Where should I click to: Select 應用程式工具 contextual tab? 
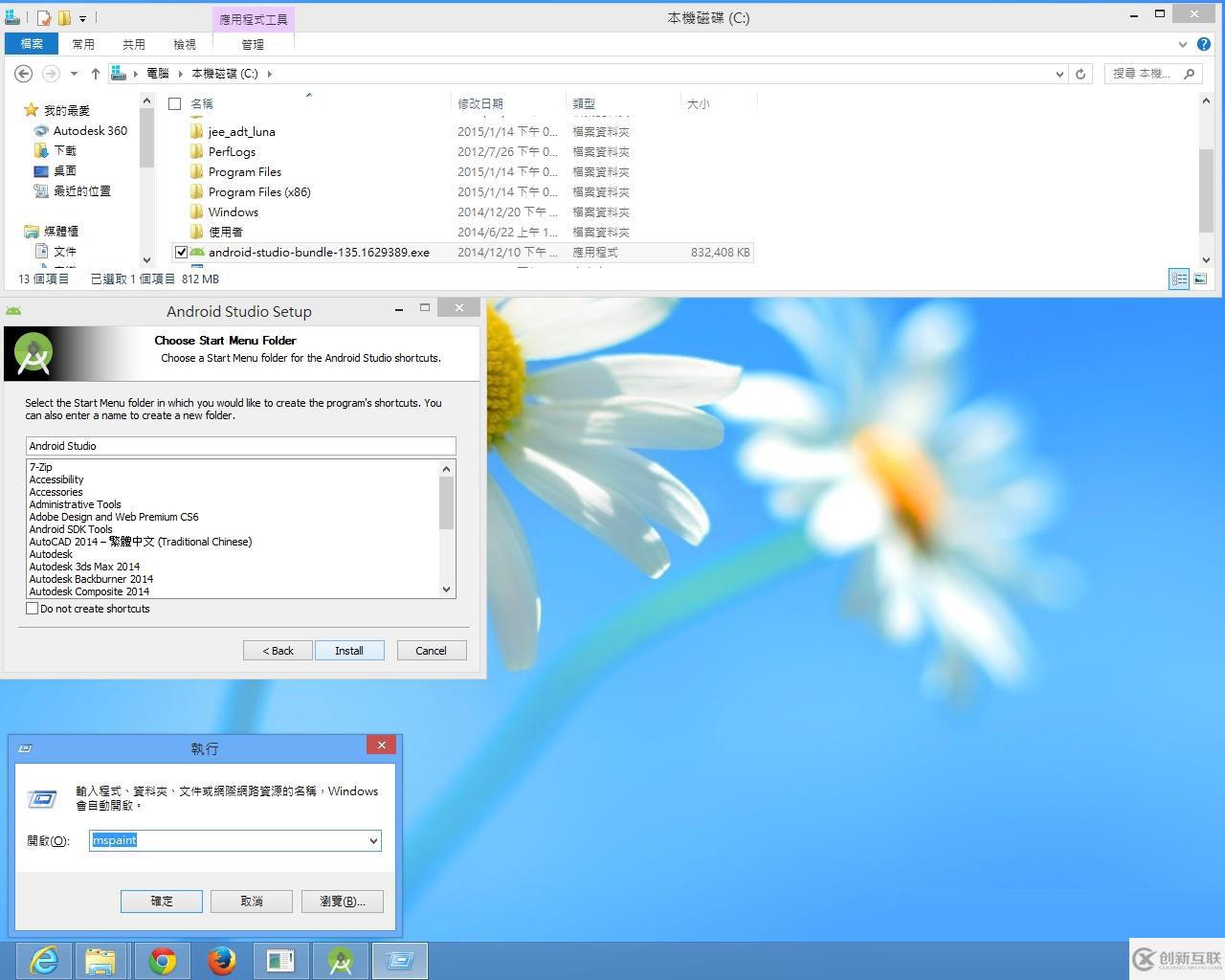(254, 19)
